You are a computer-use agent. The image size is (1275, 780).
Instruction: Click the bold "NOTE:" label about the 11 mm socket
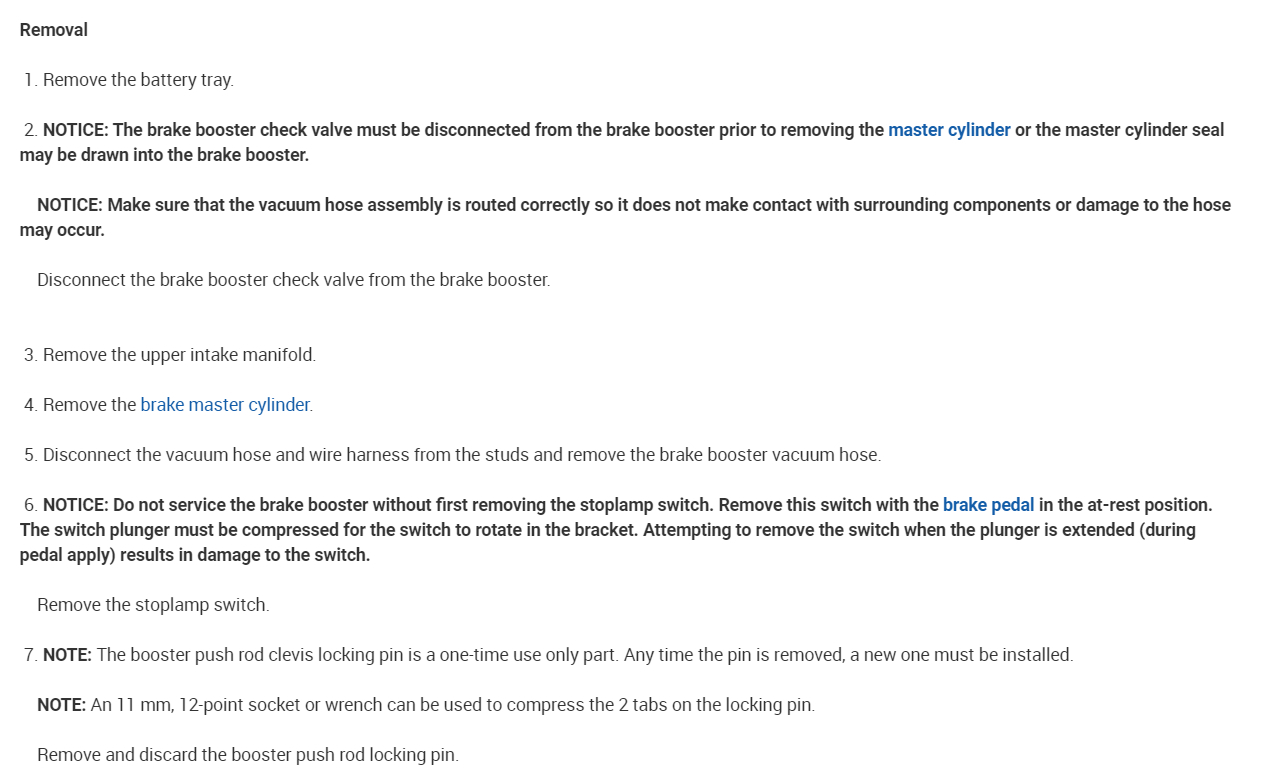click(x=61, y=705)
